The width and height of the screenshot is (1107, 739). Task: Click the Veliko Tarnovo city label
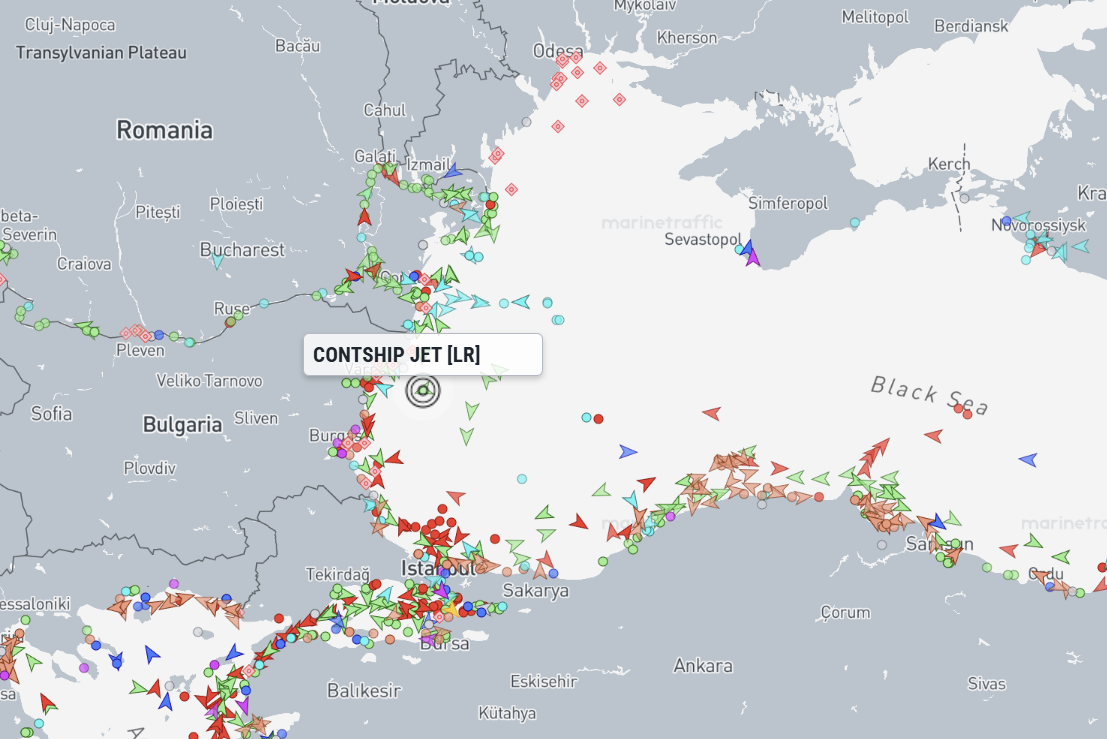coord(209,381)
